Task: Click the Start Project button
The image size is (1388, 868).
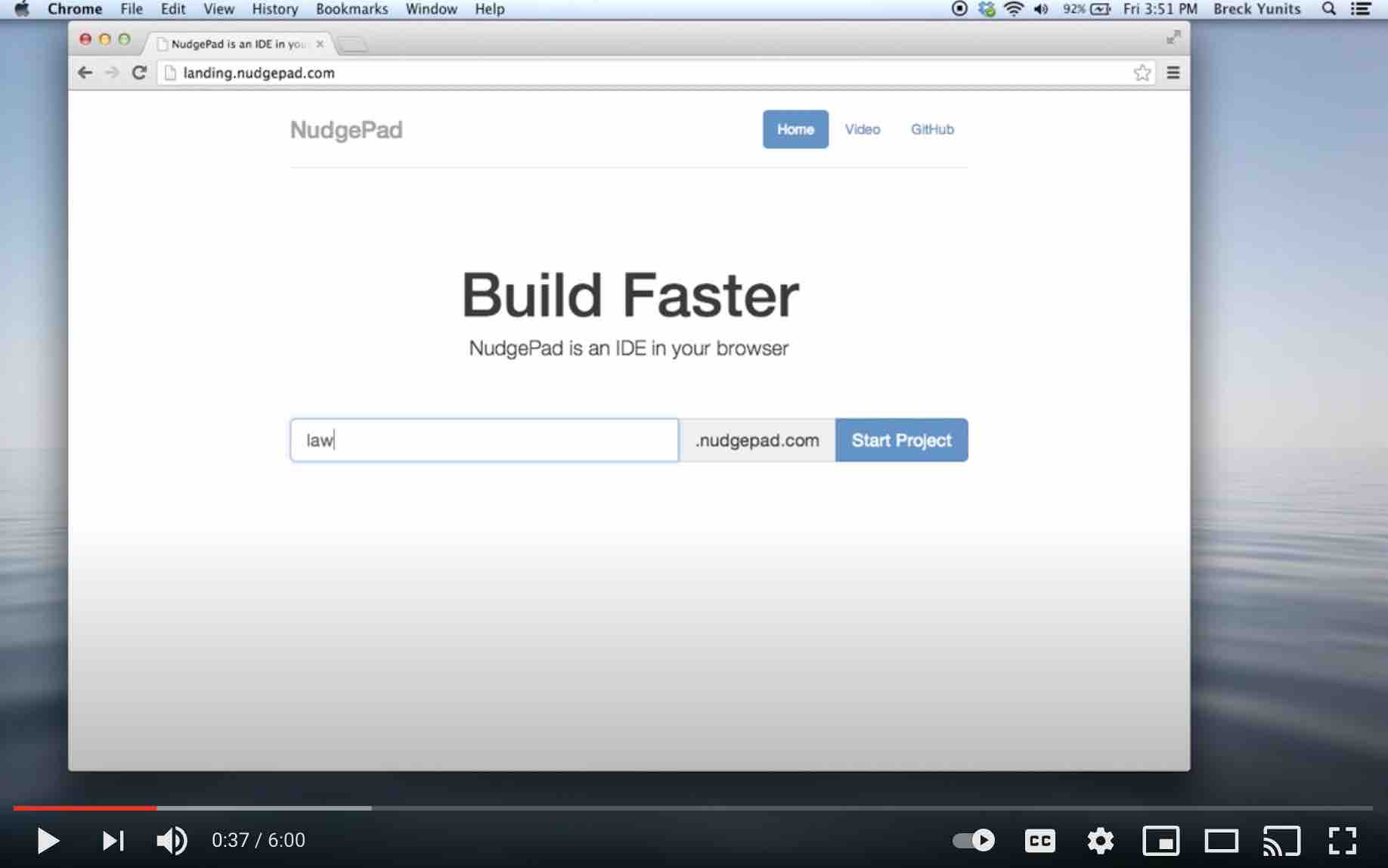Action: click(x=901, y=440)
